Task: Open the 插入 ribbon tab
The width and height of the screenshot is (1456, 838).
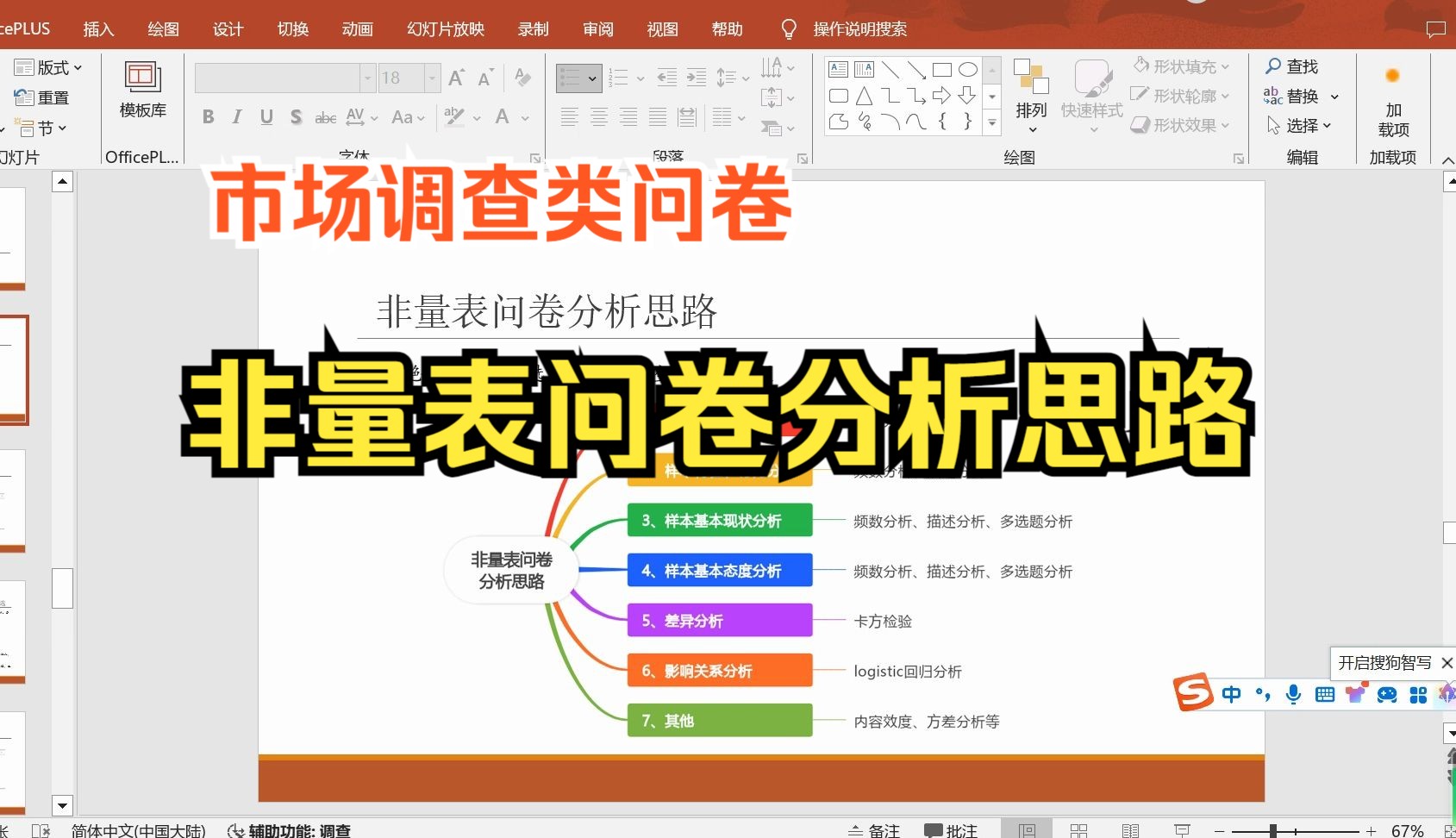Action: coord(98,28)
